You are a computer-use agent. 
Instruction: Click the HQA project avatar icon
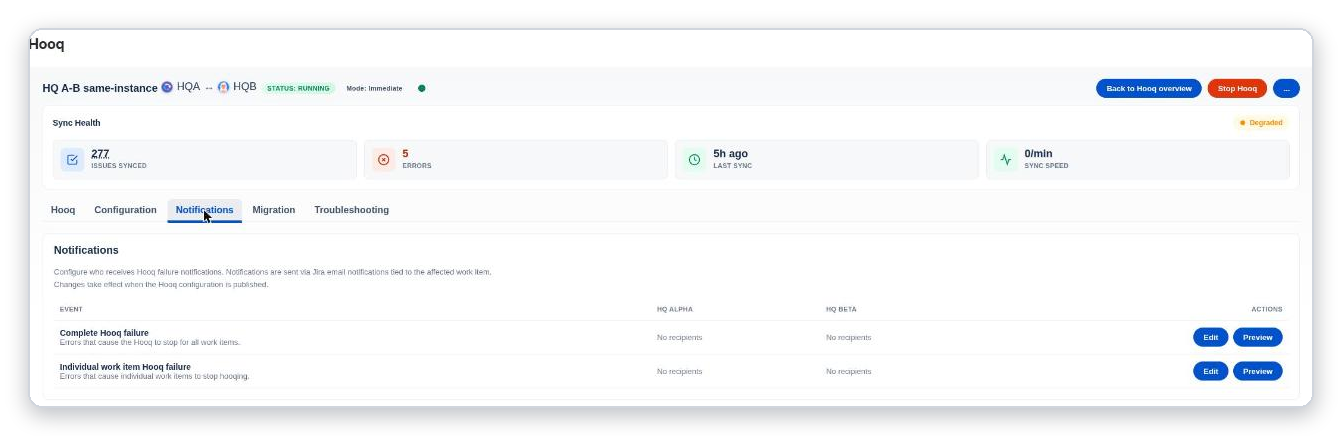pos(167,87)
